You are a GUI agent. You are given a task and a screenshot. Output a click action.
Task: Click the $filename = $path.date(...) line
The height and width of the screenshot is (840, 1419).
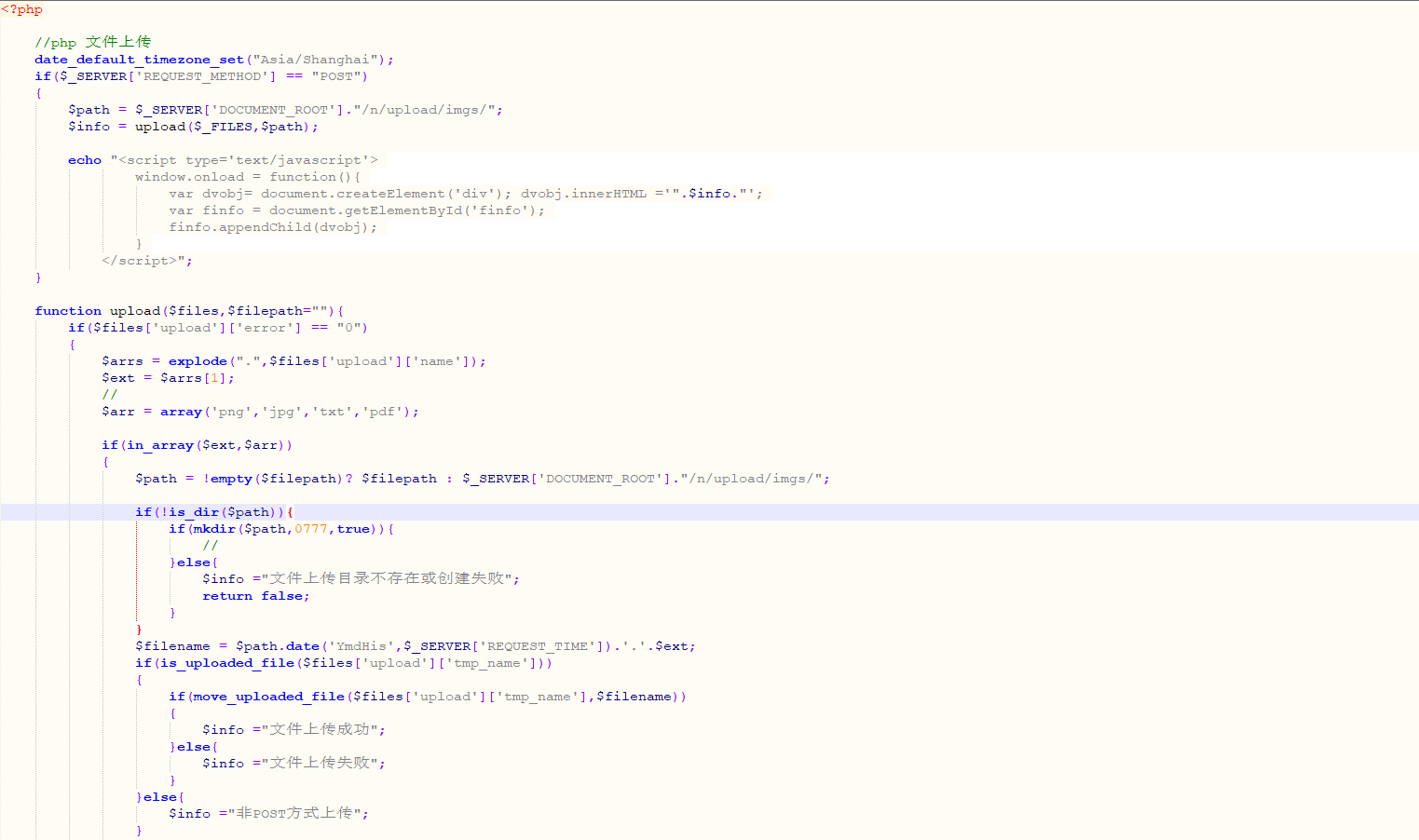pyautogui.click(x=416, y=646)
